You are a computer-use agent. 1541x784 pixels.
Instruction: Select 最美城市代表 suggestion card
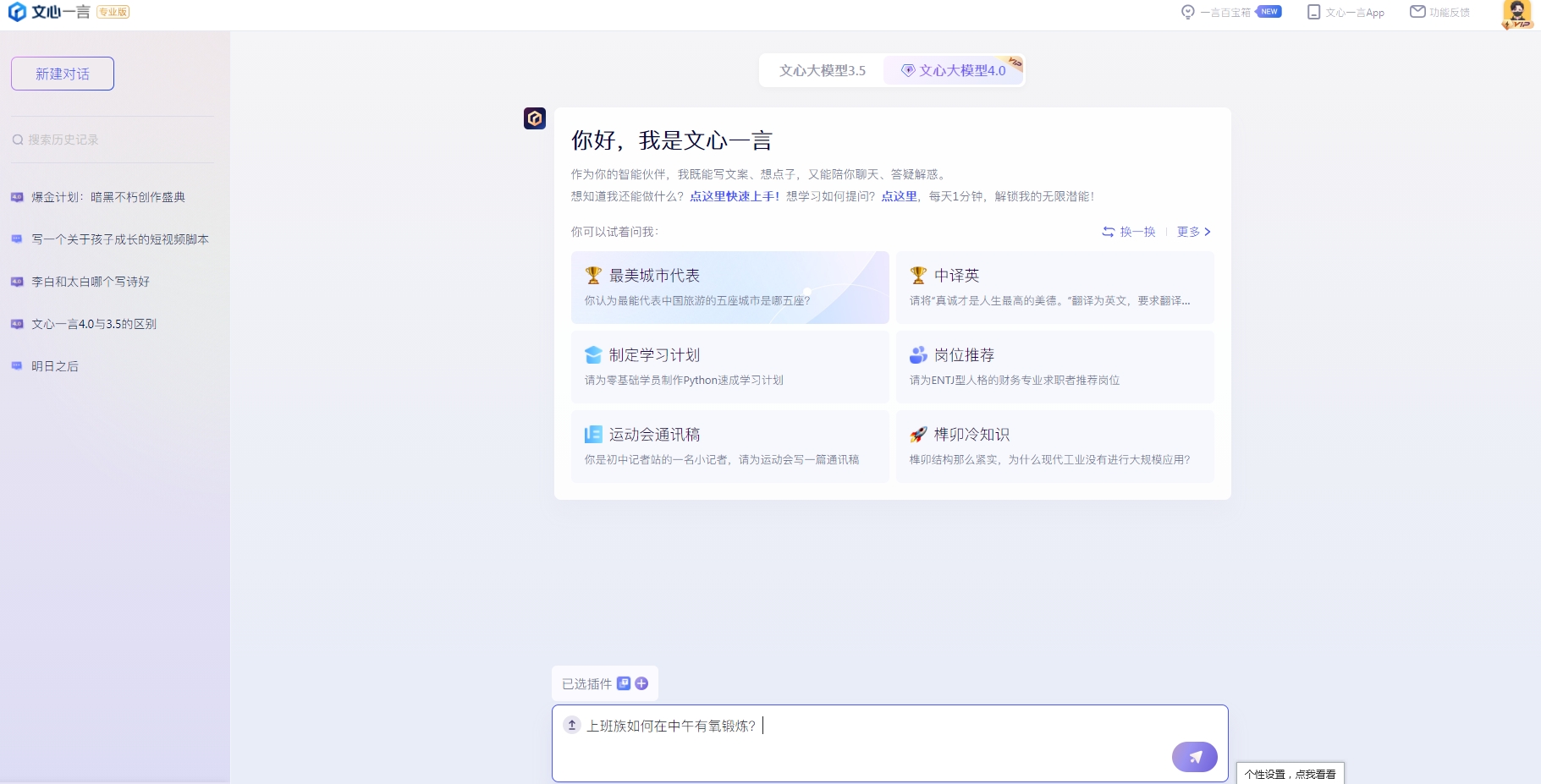730,288
